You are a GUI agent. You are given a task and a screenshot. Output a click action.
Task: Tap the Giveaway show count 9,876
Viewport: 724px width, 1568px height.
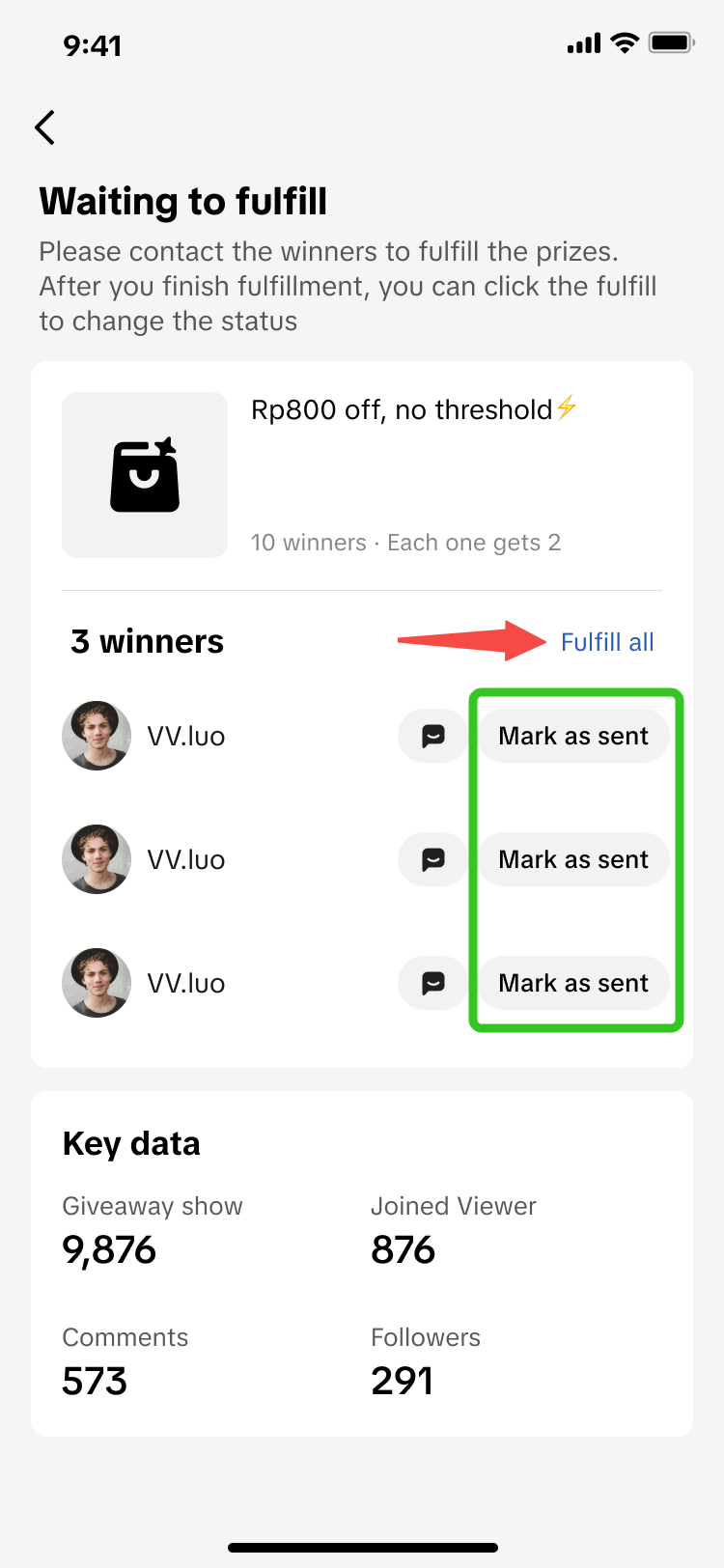point(109,1250)
